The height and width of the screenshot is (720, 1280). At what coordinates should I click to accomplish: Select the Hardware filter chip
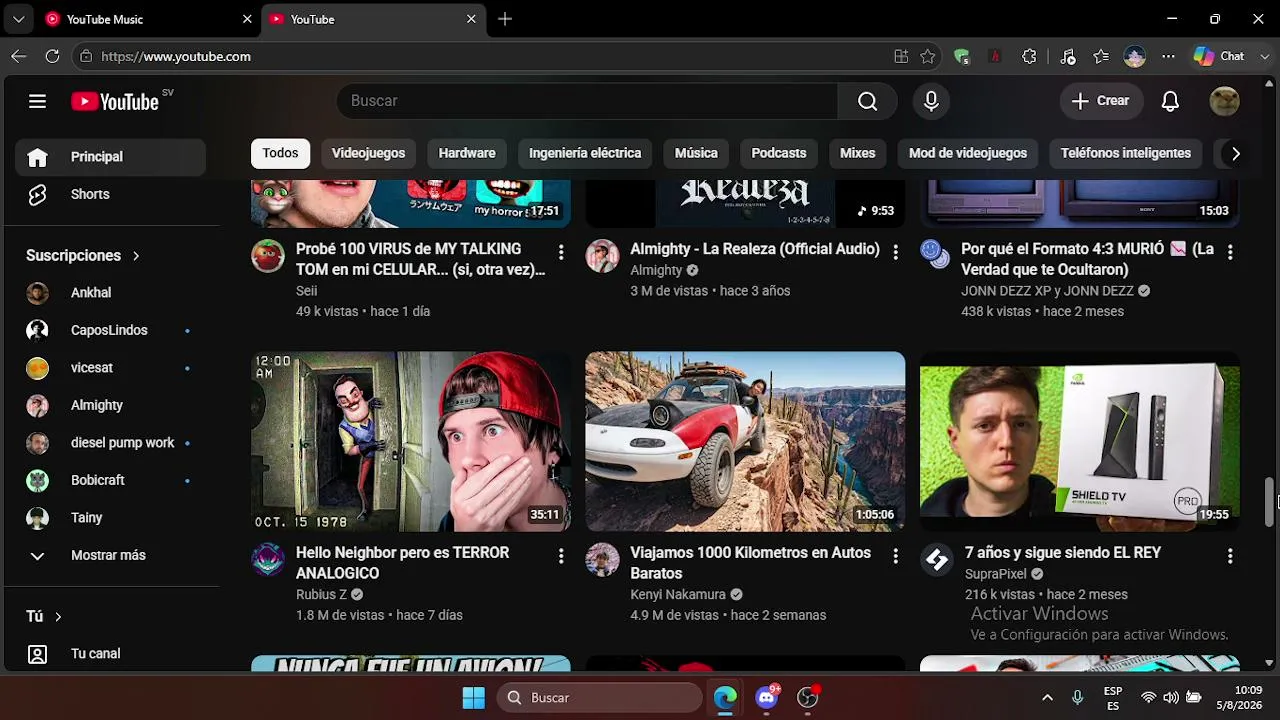coord(467,153)
